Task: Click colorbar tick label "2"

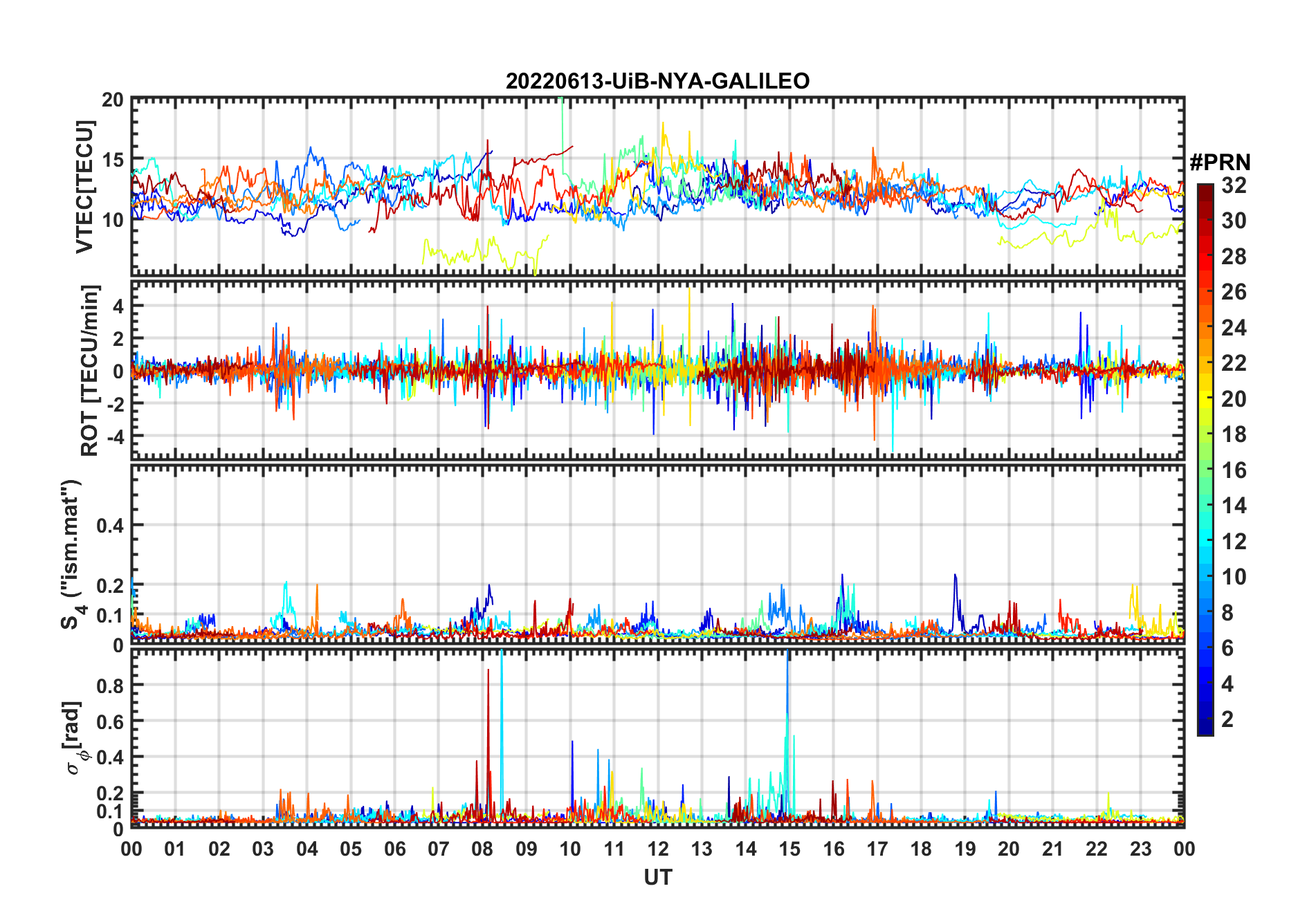Action: [1228, 719]
